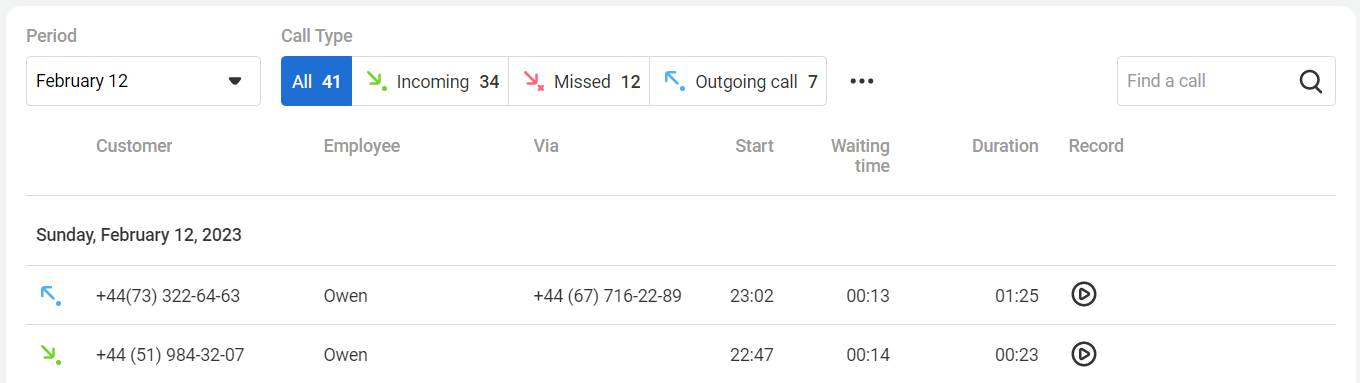
Task: Click the Start column header
Action: coord(754,146)
